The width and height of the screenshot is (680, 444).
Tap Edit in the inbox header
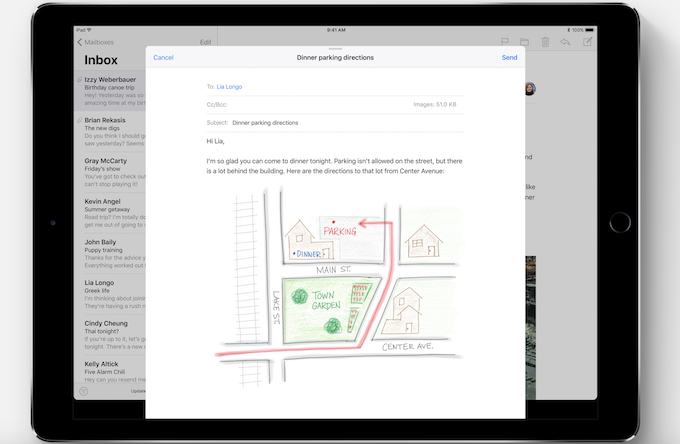[x=205, y=42]
